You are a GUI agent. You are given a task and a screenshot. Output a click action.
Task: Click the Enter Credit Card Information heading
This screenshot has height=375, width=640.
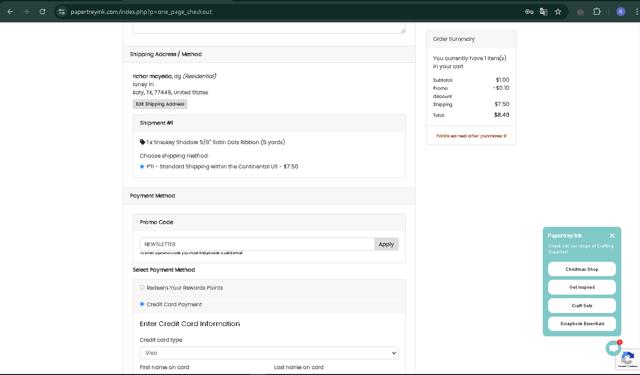pyautogui.click(x=190, y=324)
